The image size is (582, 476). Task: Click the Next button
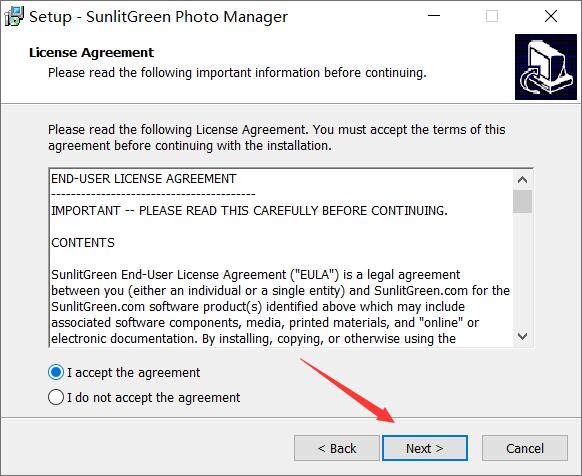pyautogui.click(x=425, y=448)
